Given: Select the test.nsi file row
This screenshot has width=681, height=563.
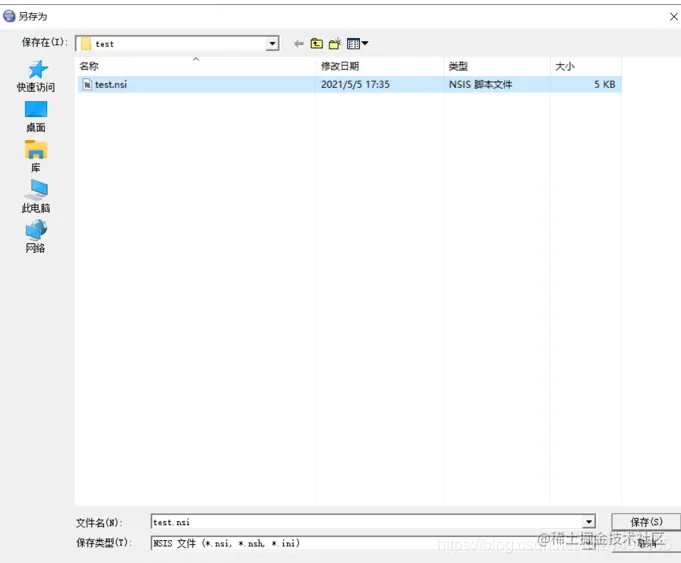Looking at the screenshot, I should (x=350, y=84).
